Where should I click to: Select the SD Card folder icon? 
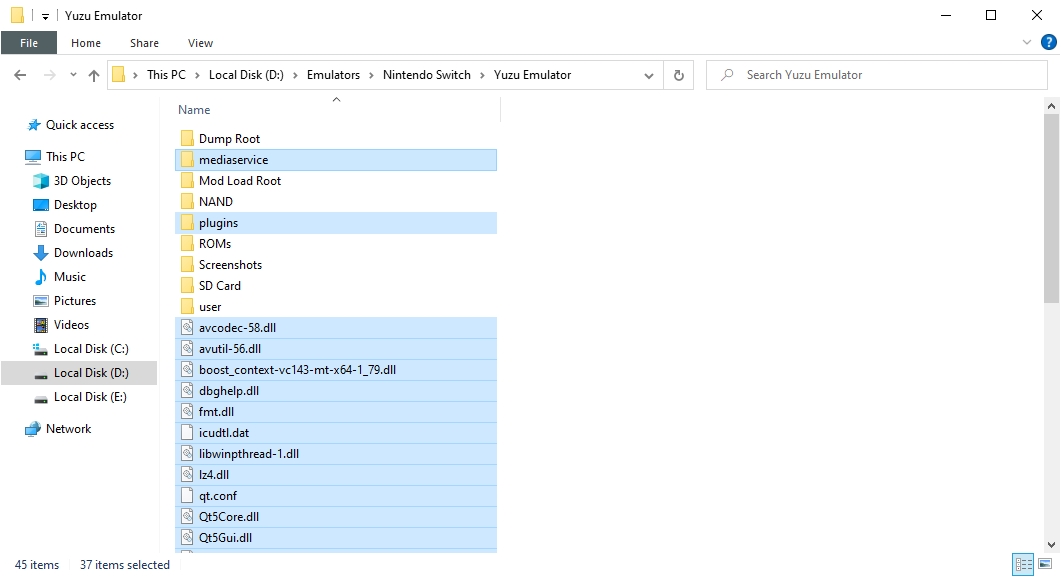[x=187, y=285]
